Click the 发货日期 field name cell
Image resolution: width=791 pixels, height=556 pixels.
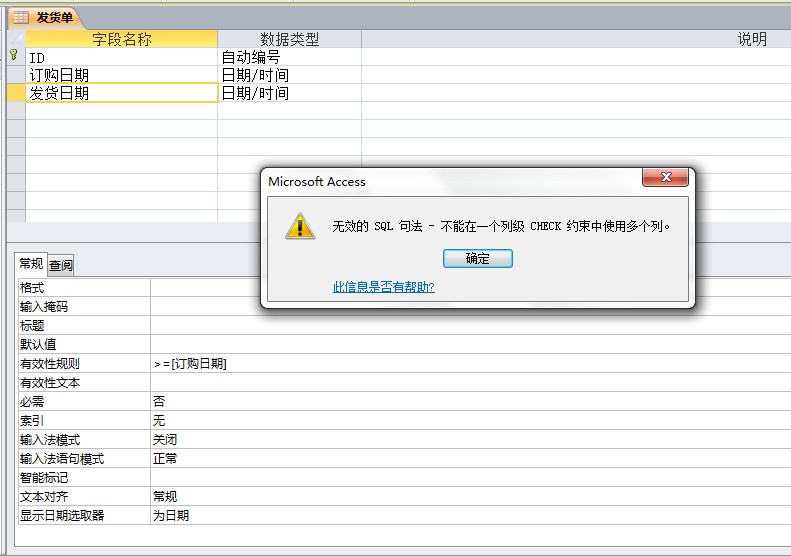tap(122, 93)
